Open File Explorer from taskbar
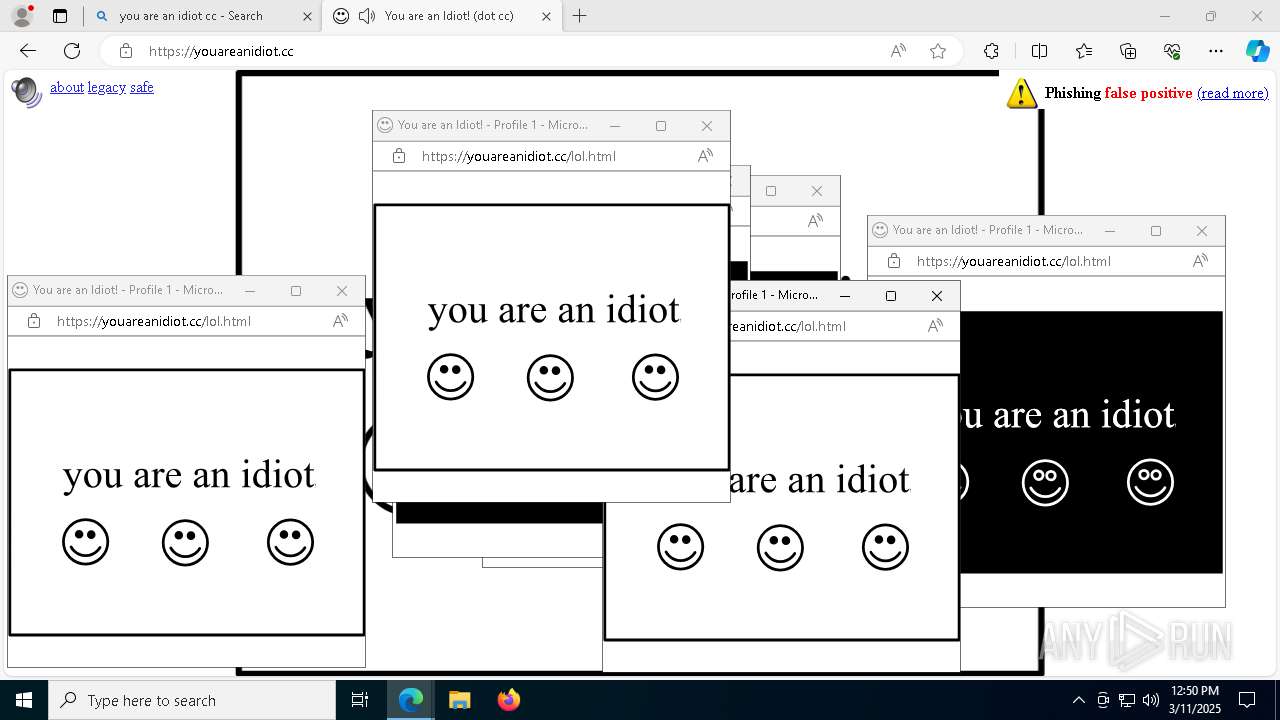 click(x=459, y=700)
